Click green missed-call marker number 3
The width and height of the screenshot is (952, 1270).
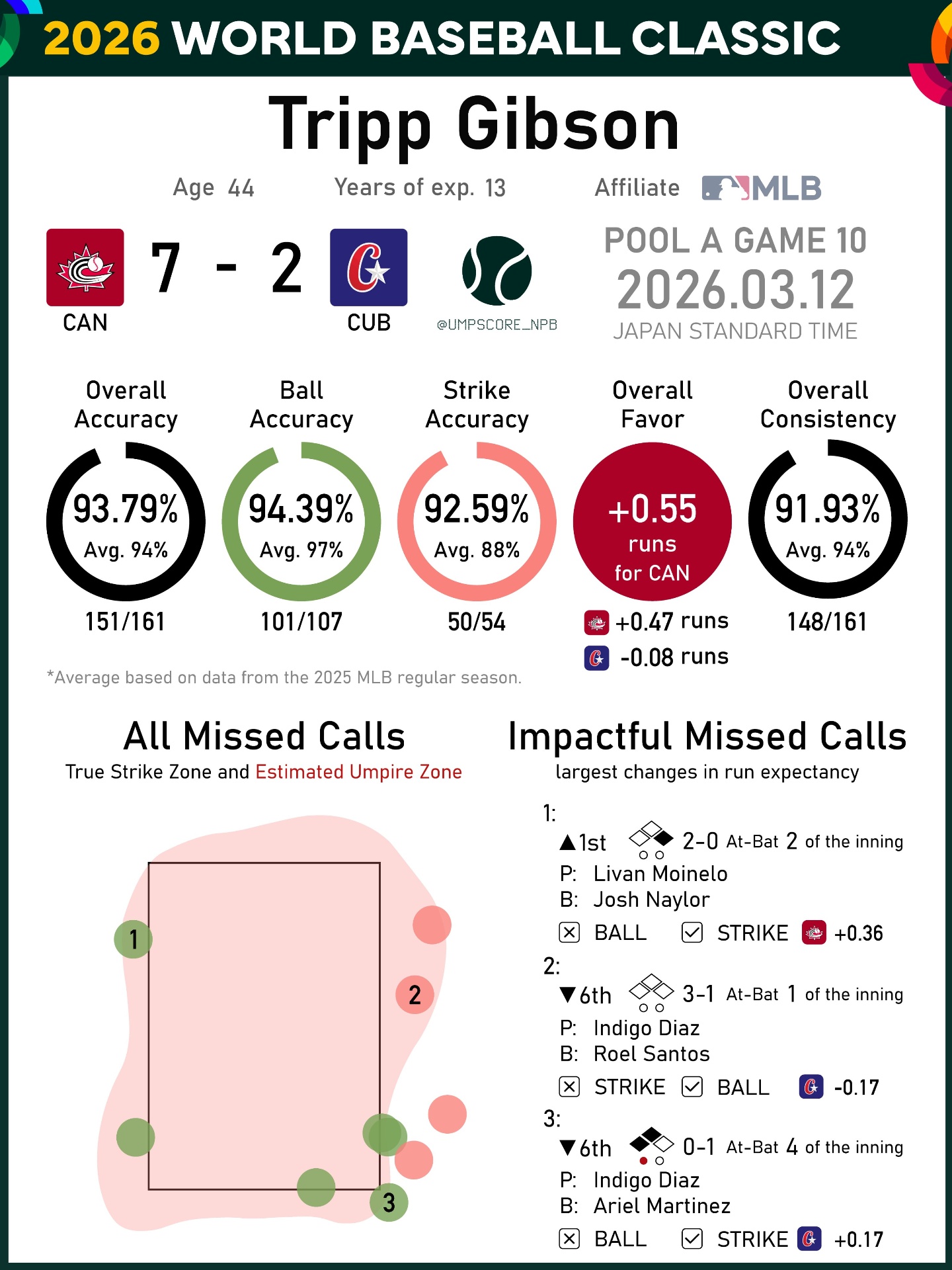click(389, 1202)
